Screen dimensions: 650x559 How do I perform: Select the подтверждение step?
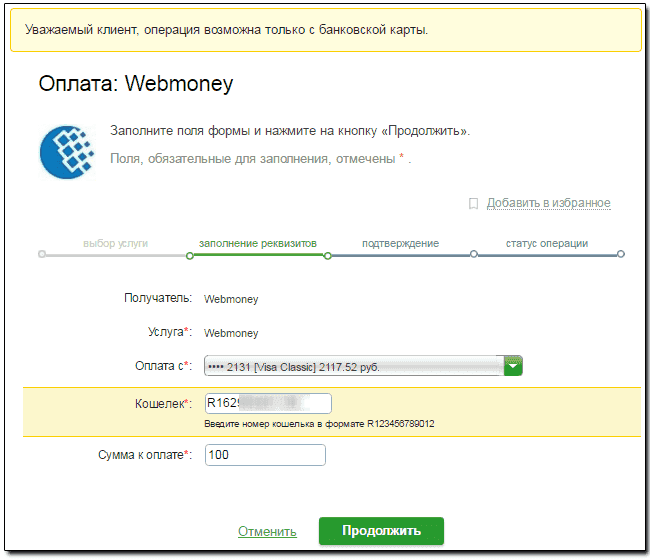[x=400, y=243]
